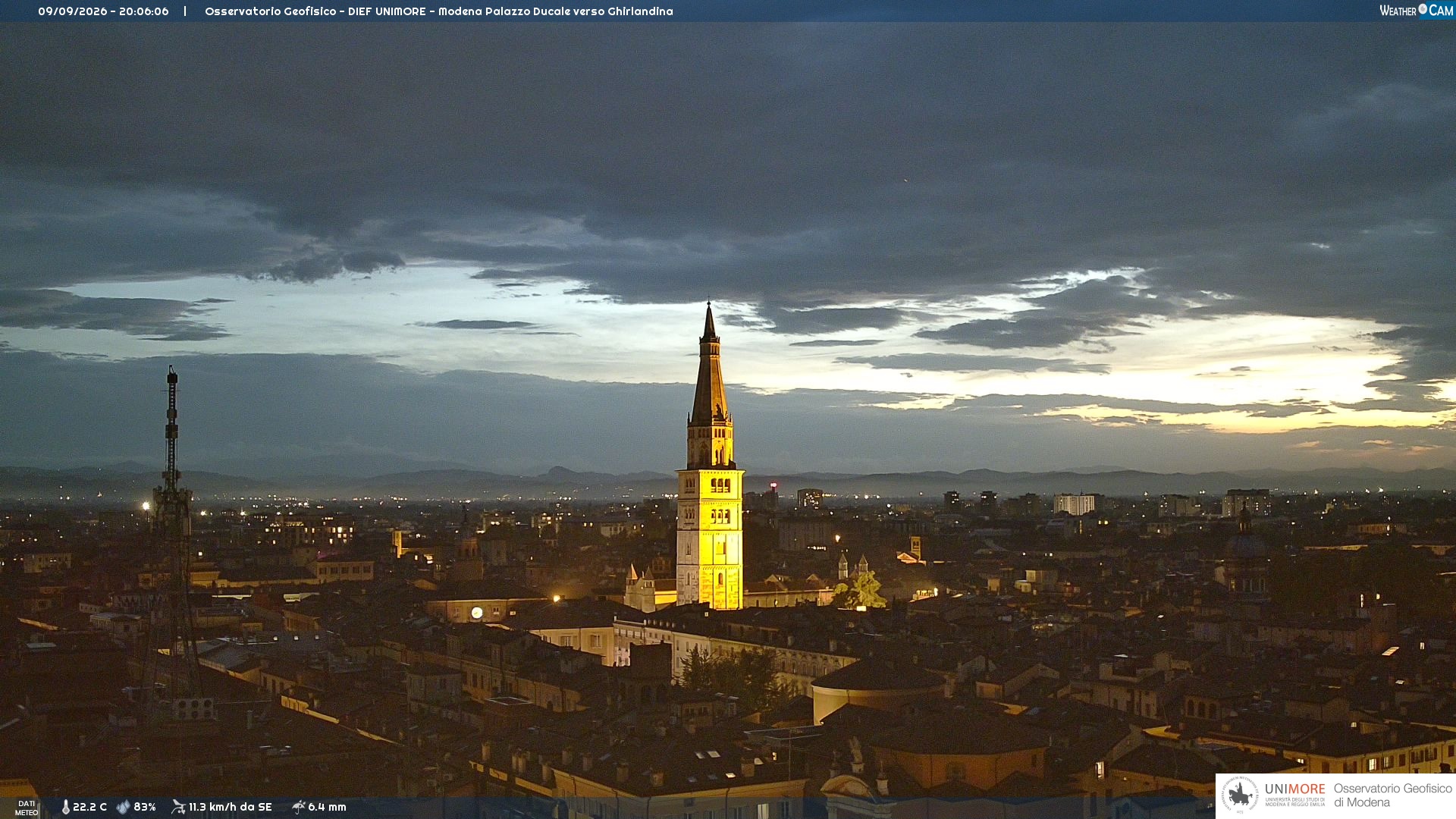Click the humidity water drops icon
1456x819 pixels.
pos(123,807)
